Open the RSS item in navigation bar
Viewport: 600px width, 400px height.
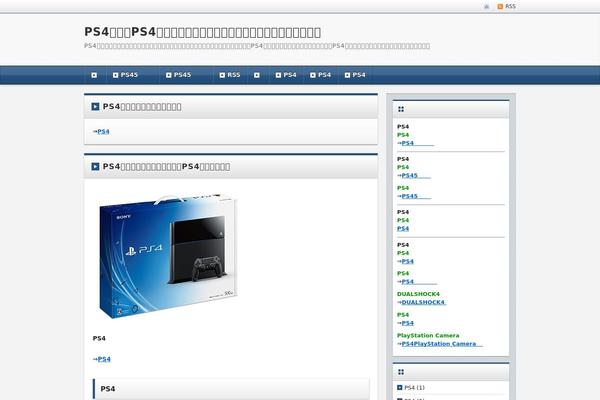tap(228, 75)
